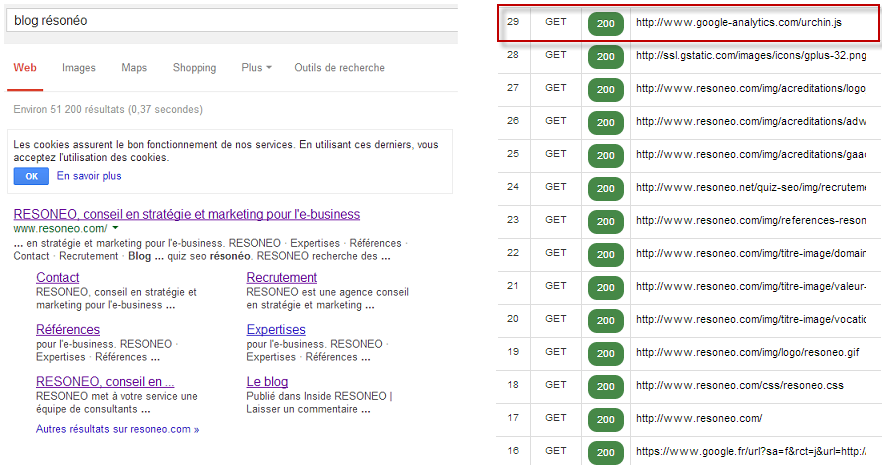The width and height of the screenshot is (882, 471).
Task: Select the google.fr/url?sa=f request URL
Action: point(751,451)
